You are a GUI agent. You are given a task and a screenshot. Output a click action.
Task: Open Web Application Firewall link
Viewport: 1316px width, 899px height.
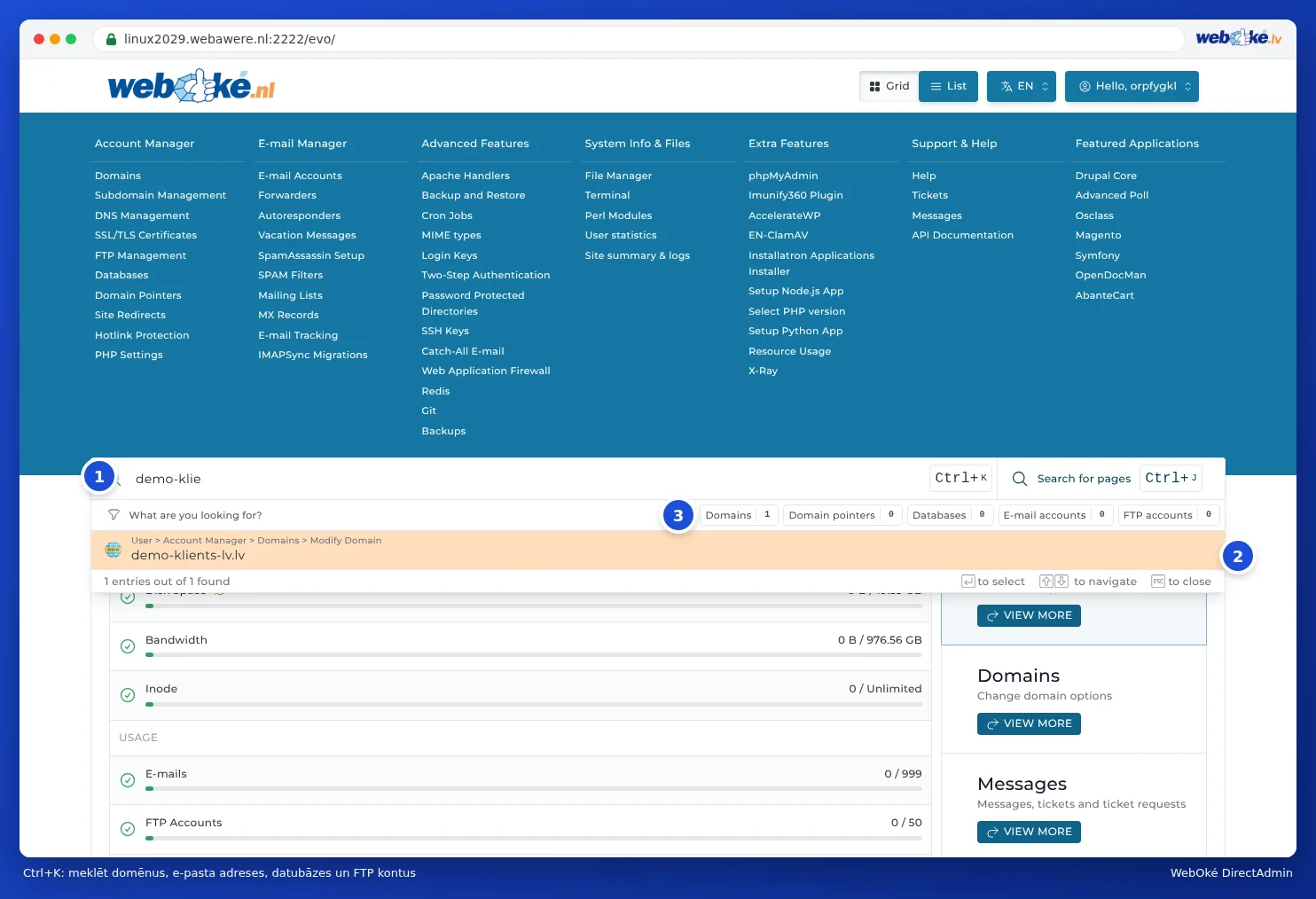tap(486, 371)
